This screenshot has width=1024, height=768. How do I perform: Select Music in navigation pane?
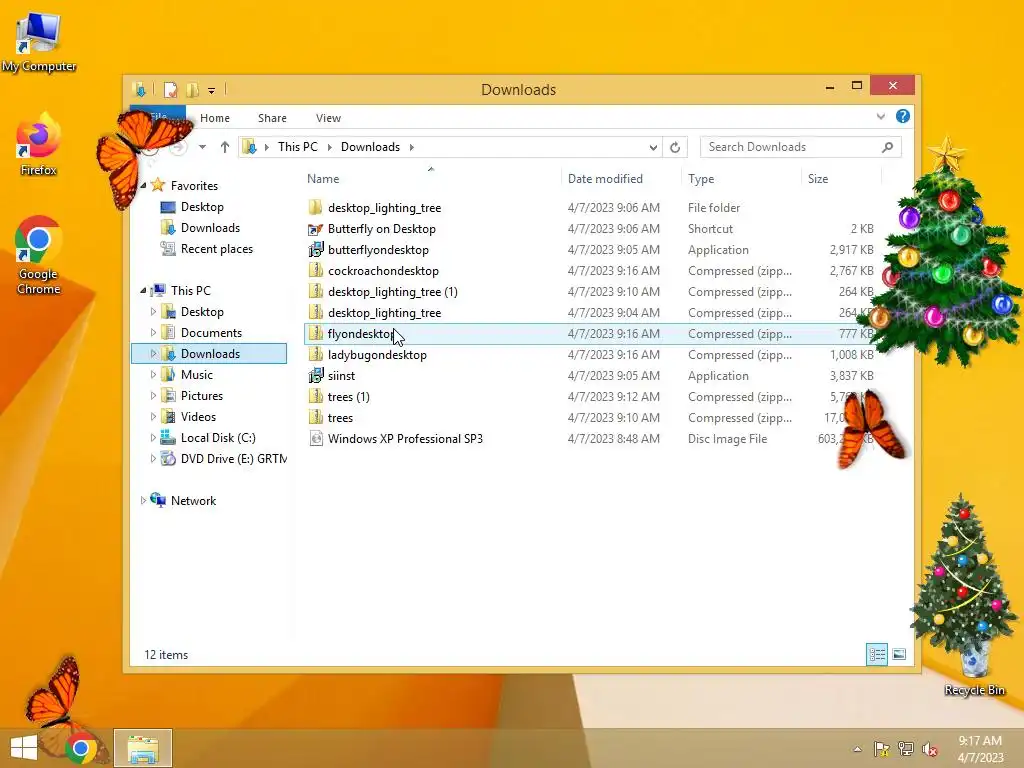point(197,375)
